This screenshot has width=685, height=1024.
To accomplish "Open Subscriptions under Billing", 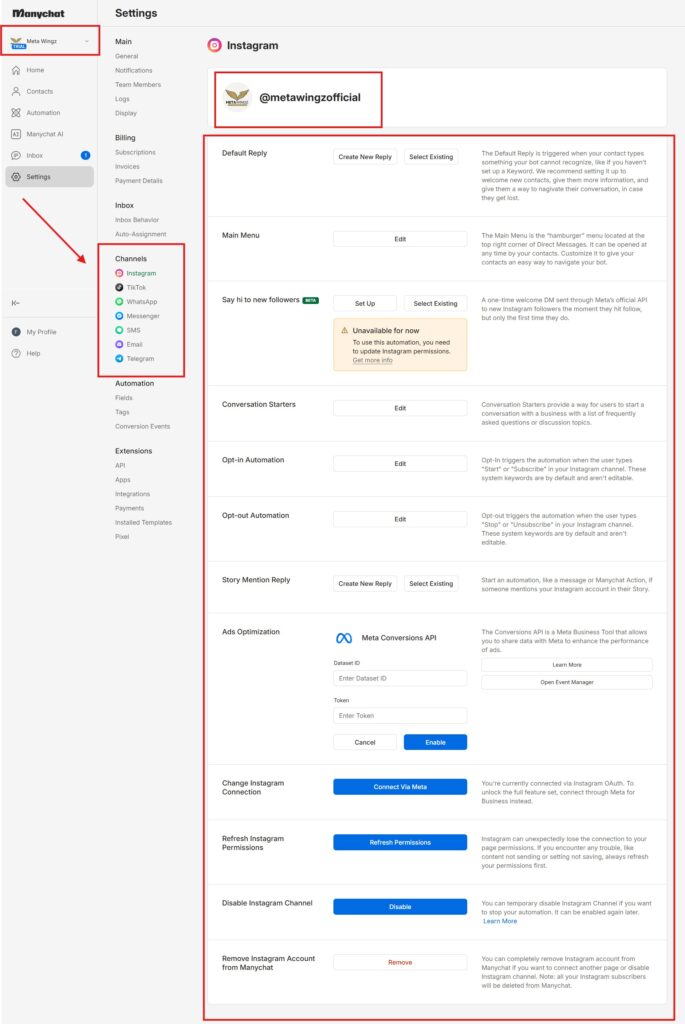I will tap(135, 152).
